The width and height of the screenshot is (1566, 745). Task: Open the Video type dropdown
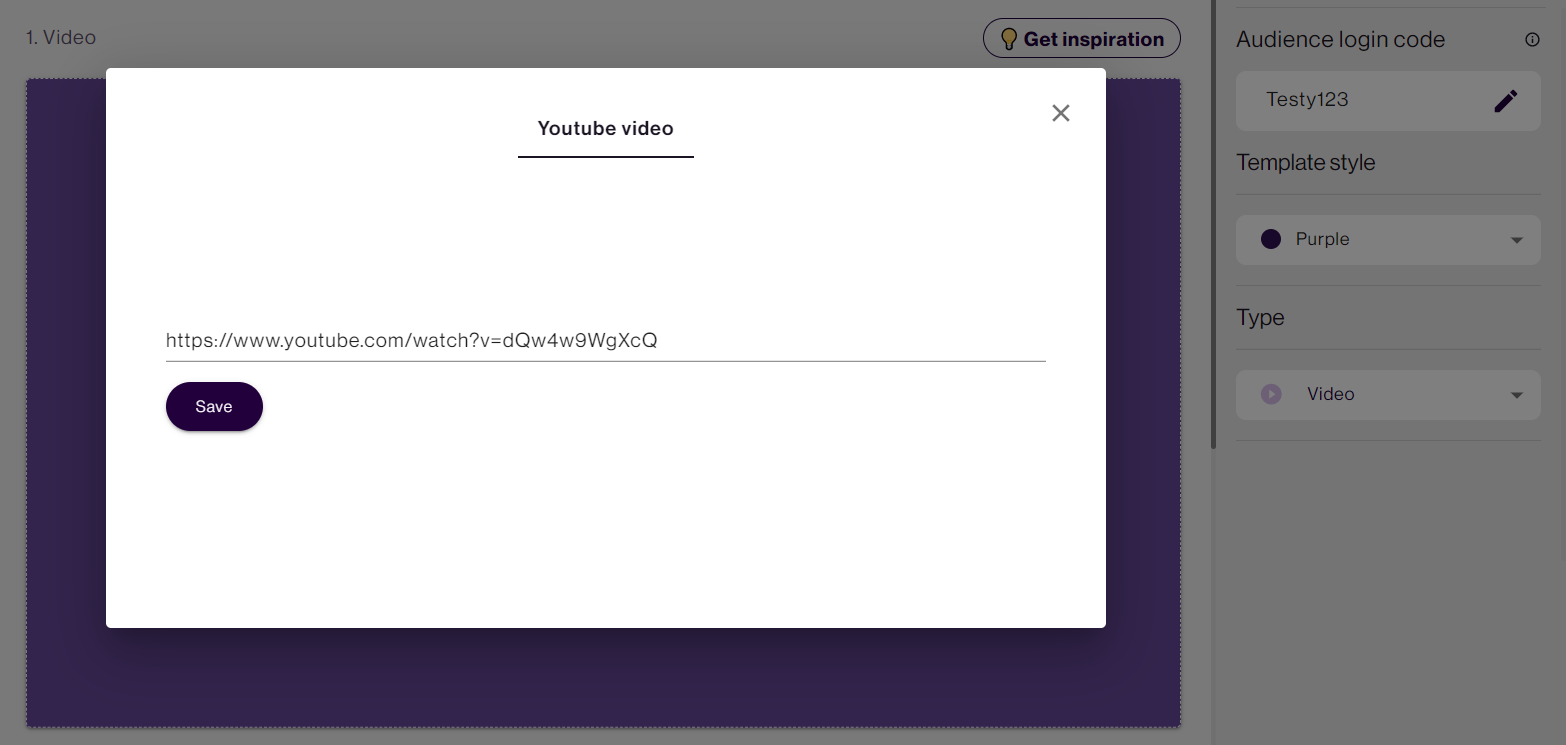[x=1388, y=394]
